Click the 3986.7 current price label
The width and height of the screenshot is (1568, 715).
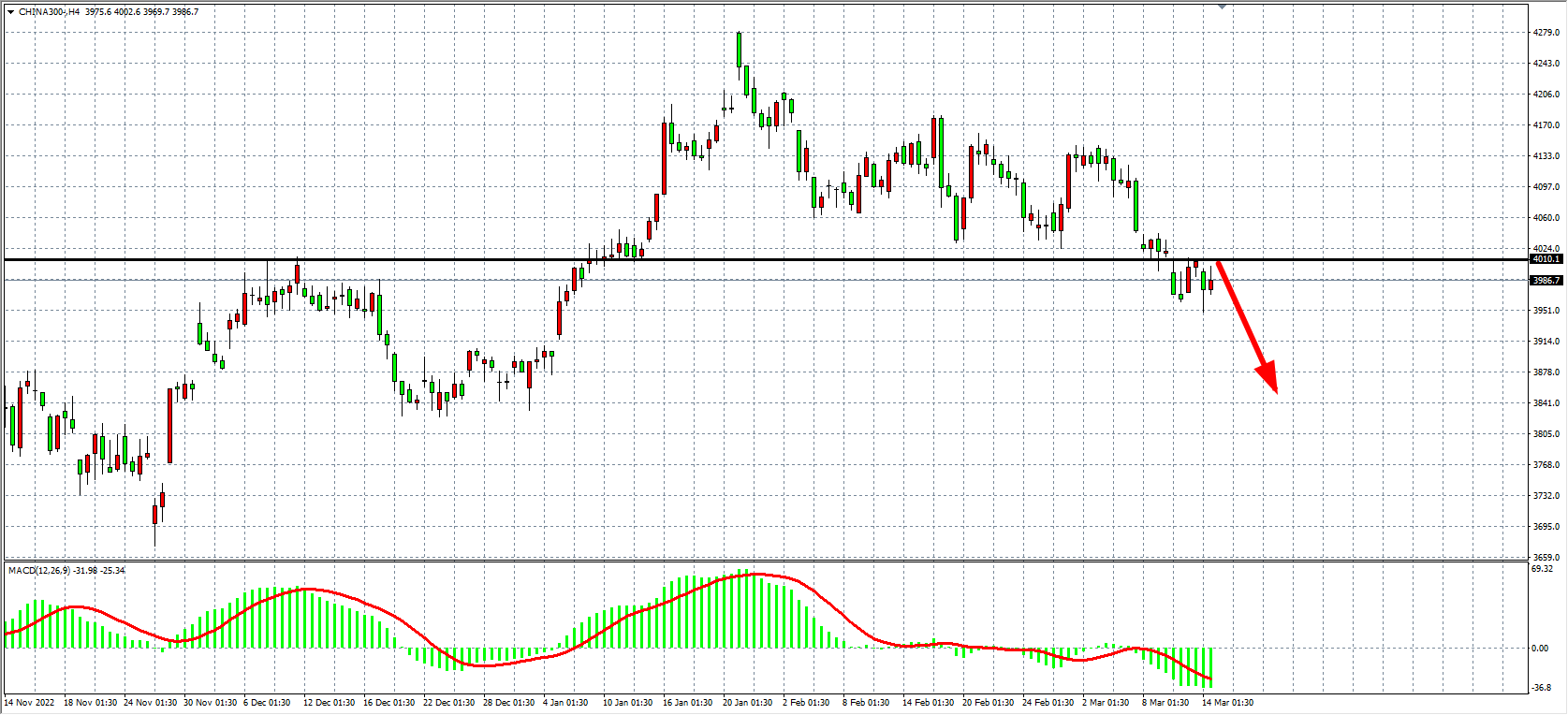coord(1546,281)
